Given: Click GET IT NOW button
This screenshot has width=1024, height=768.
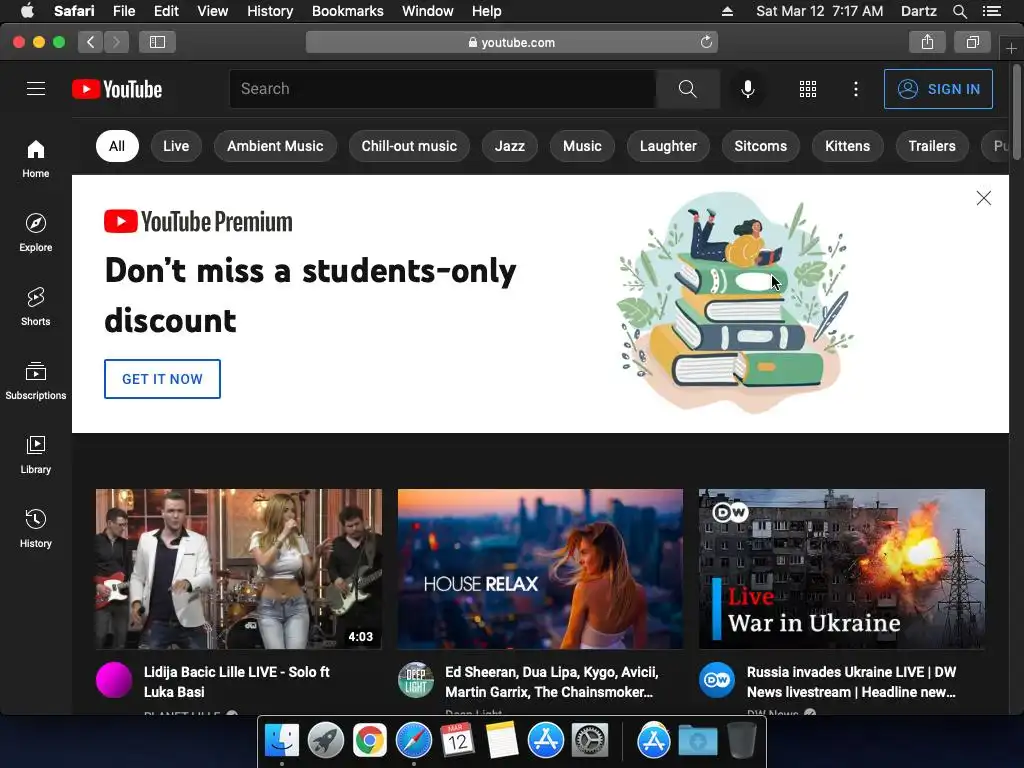Looking at the screenshot, I should (x=162, y=379).
